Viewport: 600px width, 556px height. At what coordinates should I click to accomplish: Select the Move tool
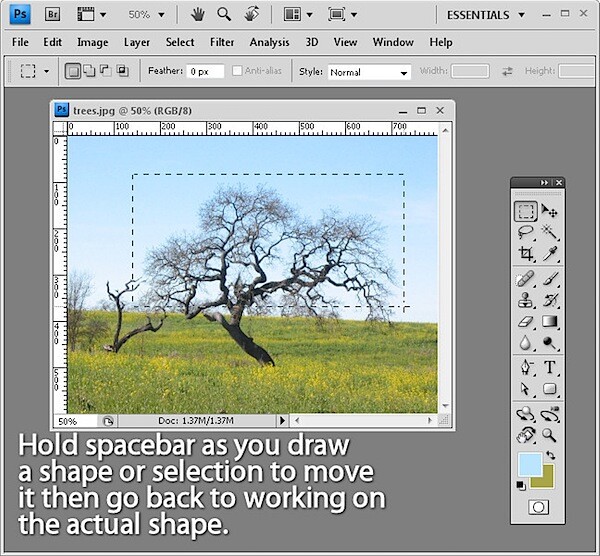(x=549, y=211)
